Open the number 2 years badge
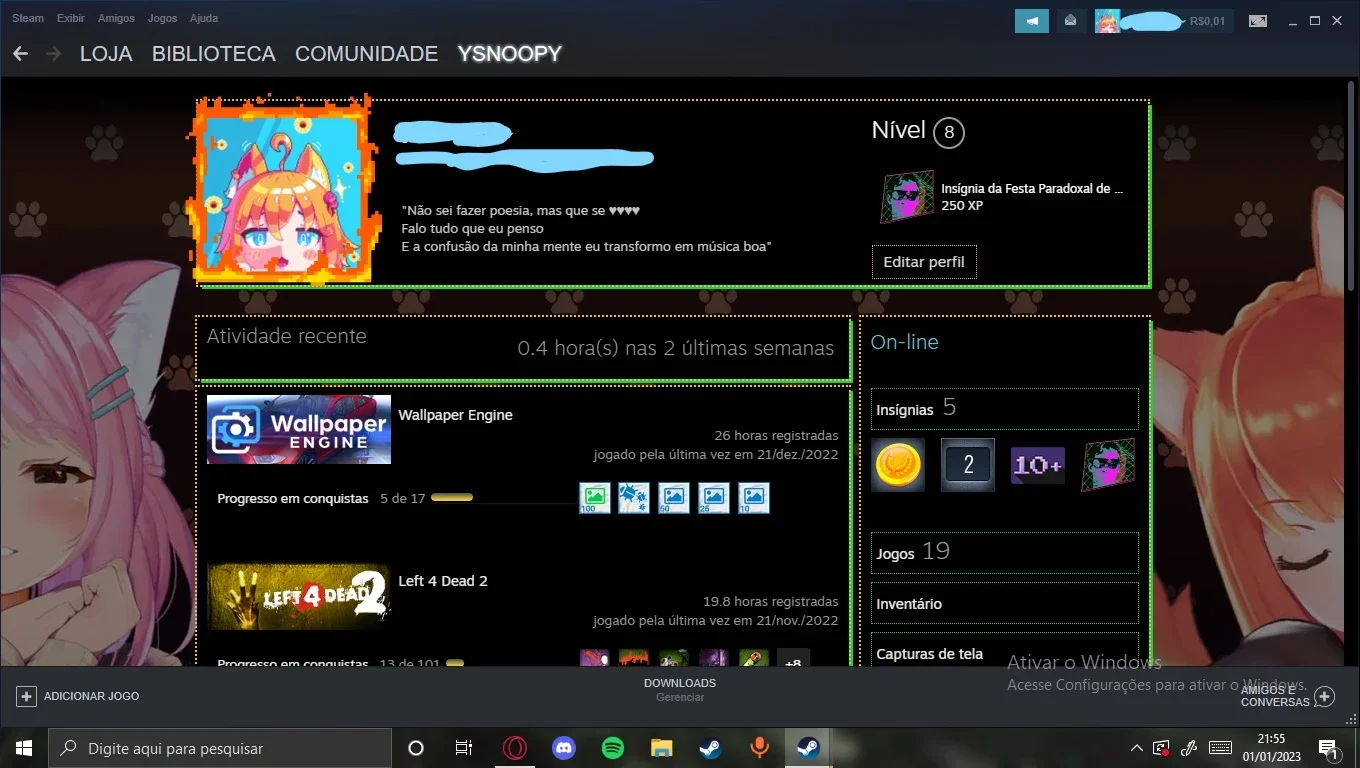 [x=968, y=465]
